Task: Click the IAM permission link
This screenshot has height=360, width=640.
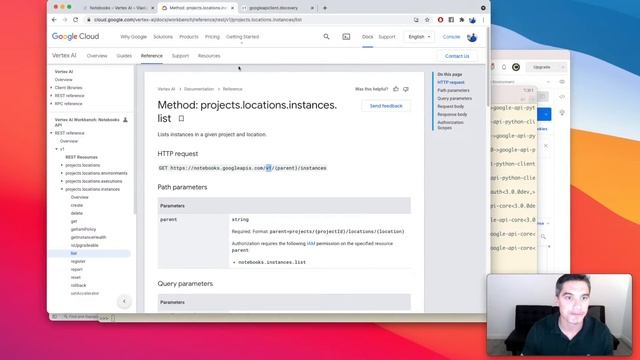Action: click(x=311, y=244)
